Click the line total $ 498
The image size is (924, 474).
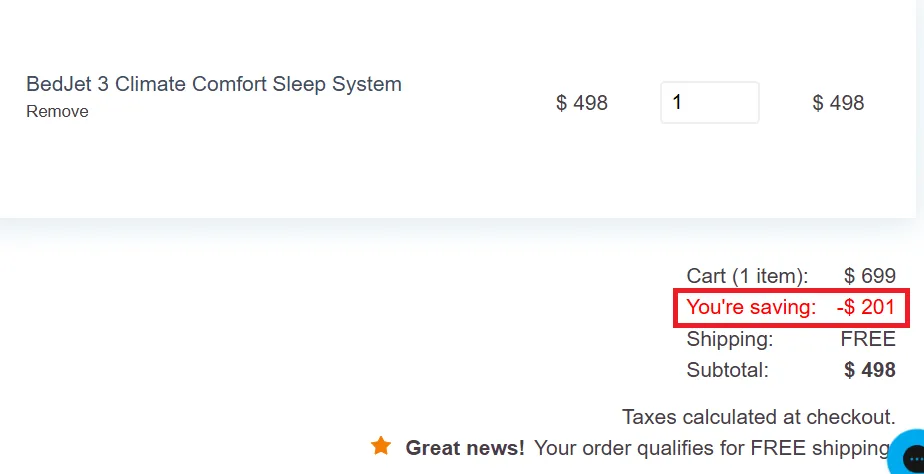point(838,103)
